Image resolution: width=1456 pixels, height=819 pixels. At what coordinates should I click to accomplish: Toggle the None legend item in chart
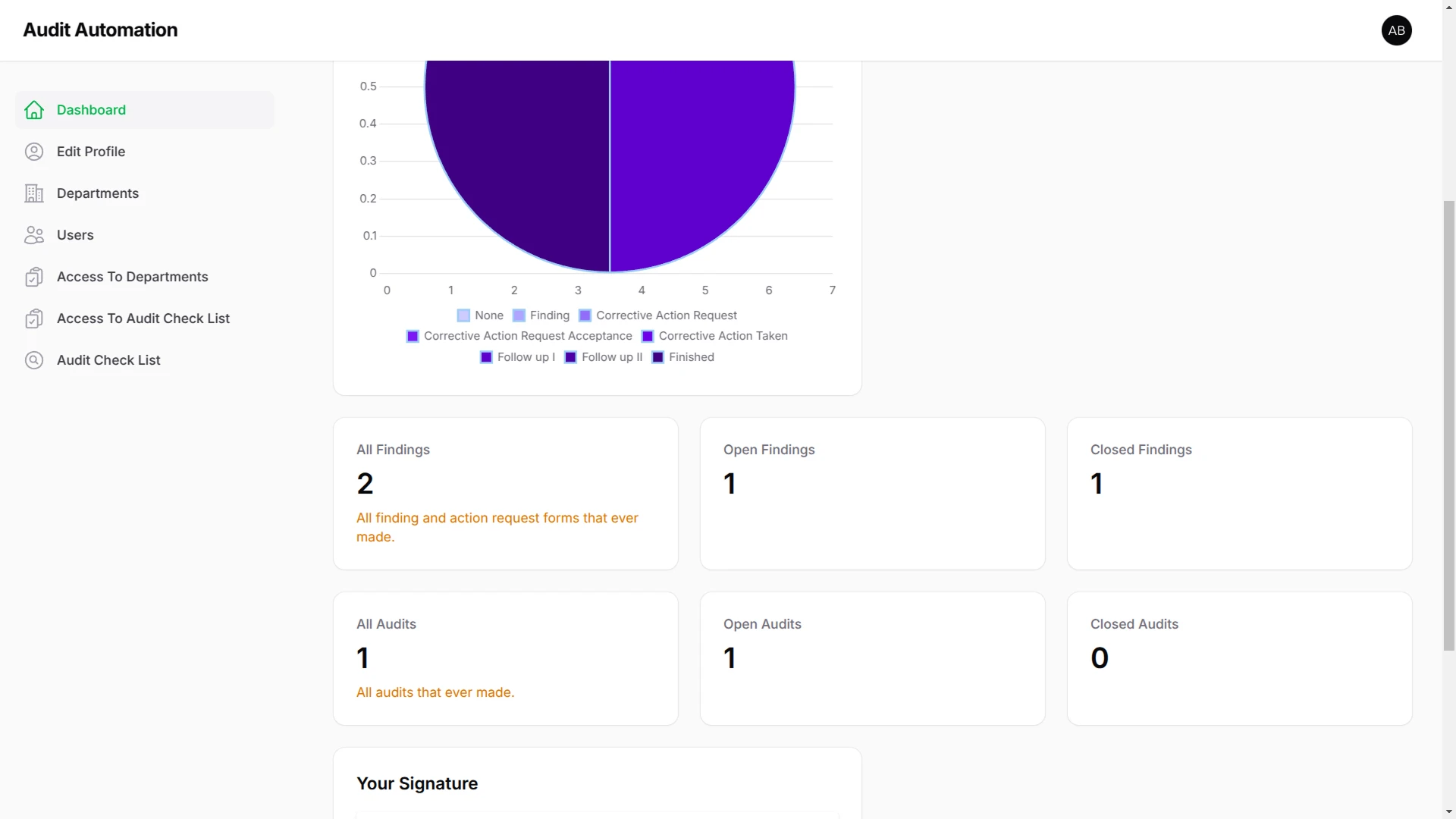point(481,315)
